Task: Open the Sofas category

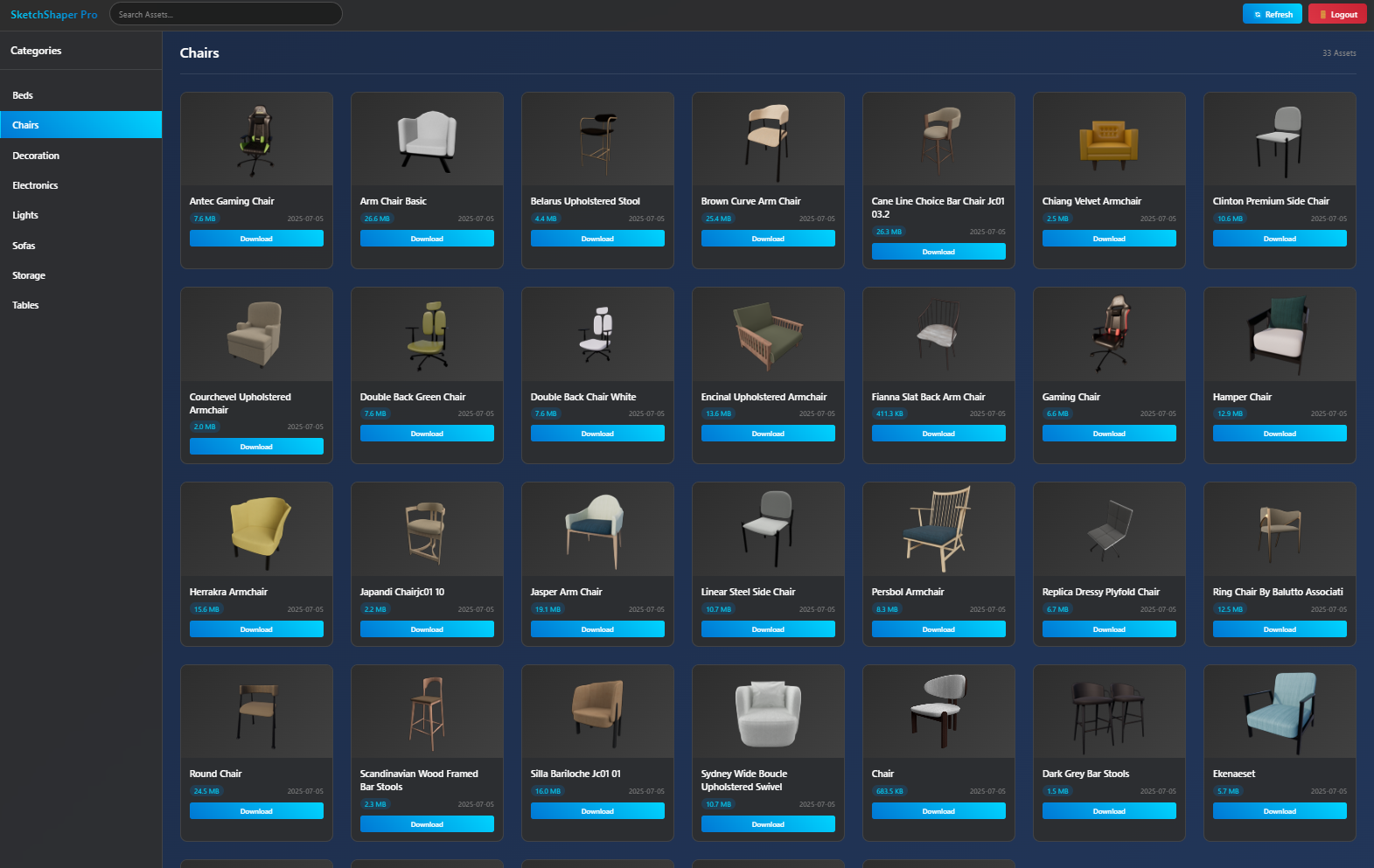Action: [81, 246]
